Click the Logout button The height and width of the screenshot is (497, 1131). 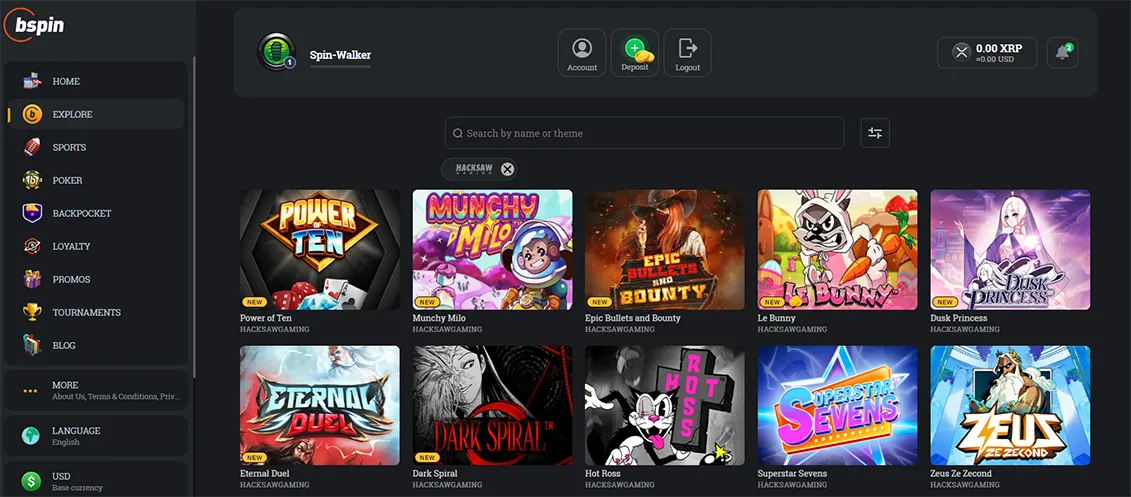click(x=687, y=53)
